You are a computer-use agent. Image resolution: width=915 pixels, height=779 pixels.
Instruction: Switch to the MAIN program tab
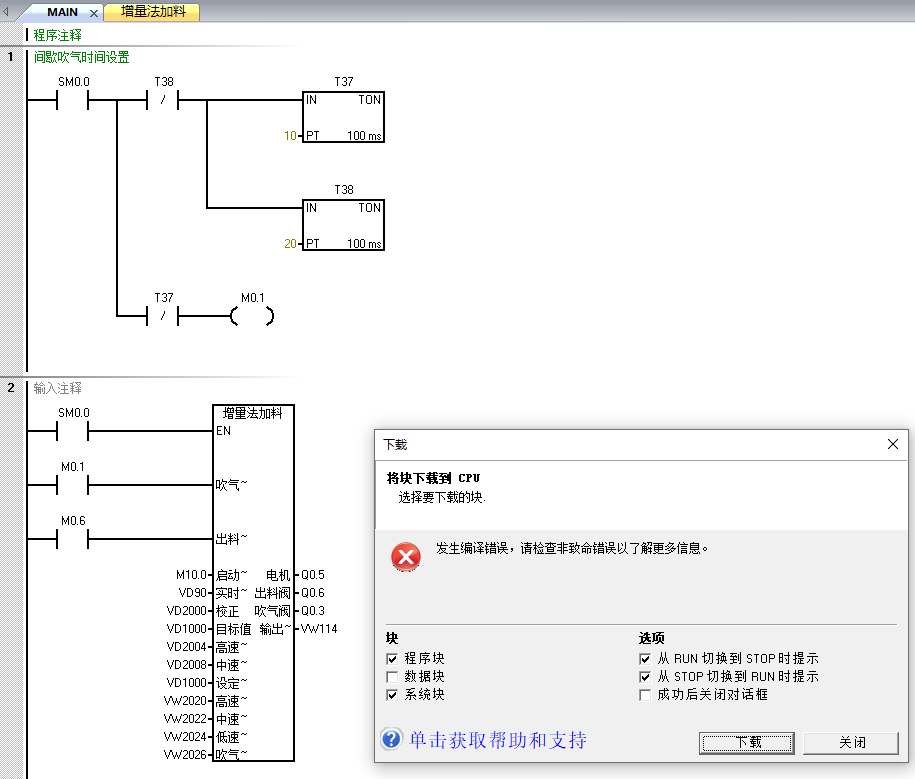pos(62,12)
